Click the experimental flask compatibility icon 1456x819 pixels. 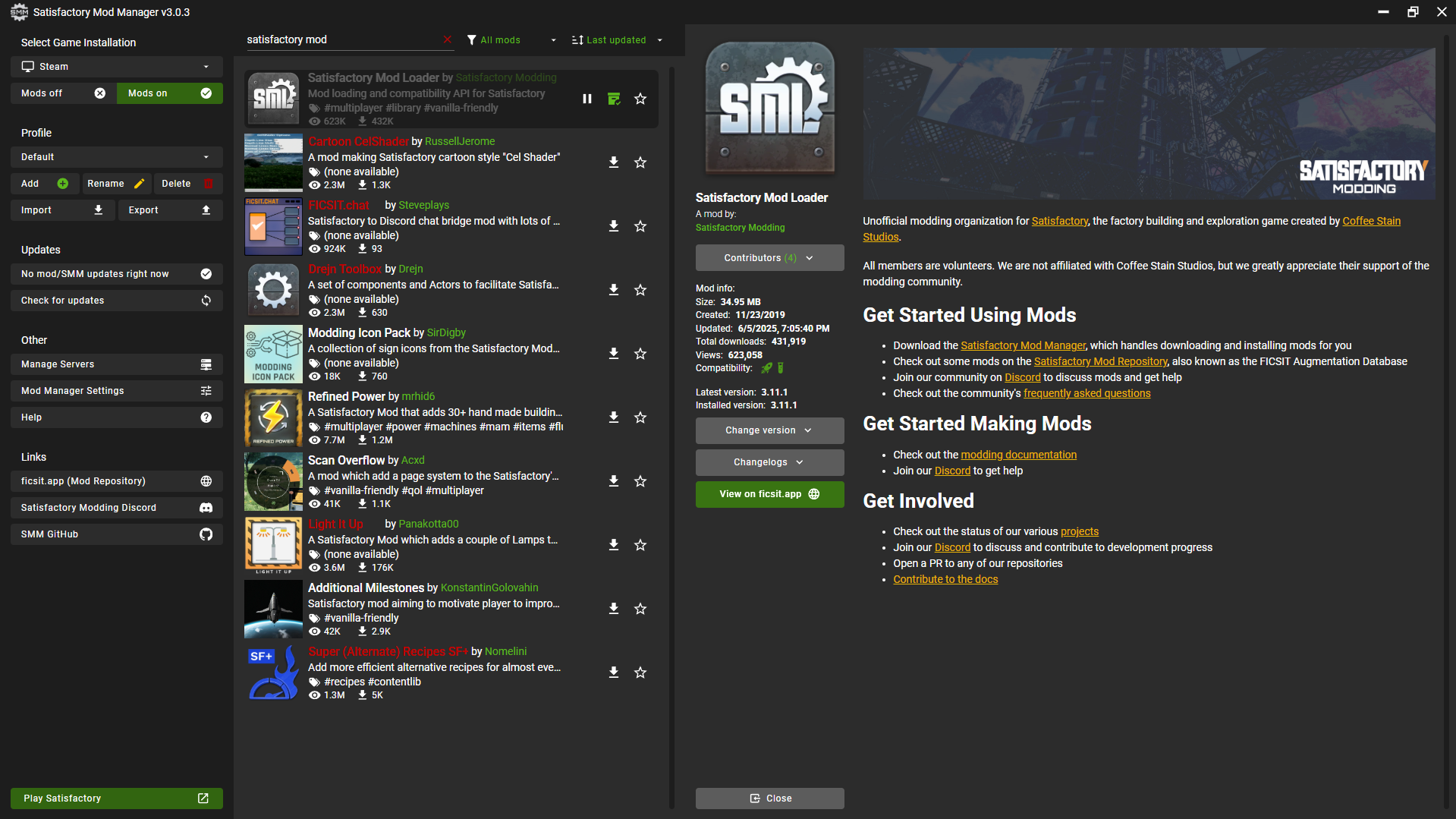pos(781,368)
